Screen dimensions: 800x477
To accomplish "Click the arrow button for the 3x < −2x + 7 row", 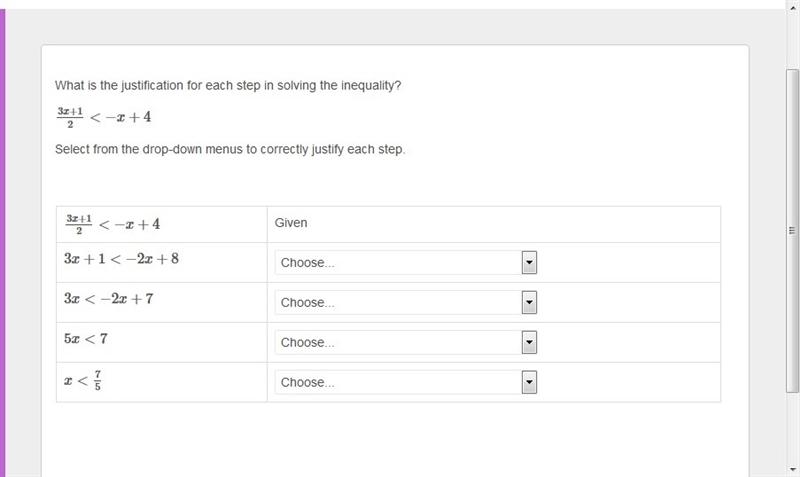I will 529,303.
